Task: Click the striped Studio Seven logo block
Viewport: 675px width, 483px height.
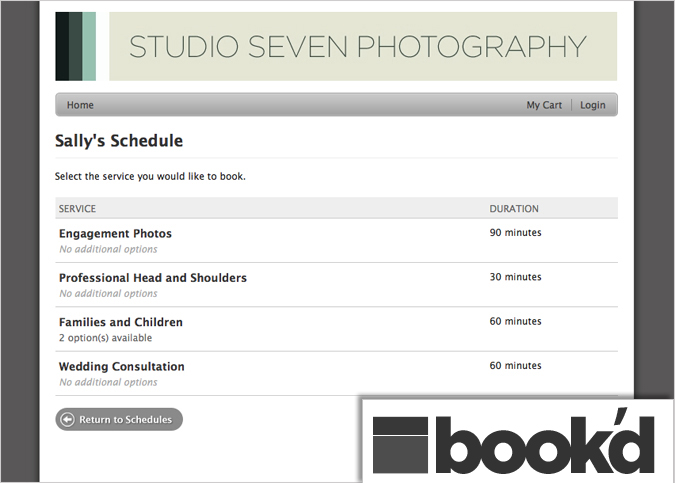Action: pyautogui.click(x=75, y=46)
